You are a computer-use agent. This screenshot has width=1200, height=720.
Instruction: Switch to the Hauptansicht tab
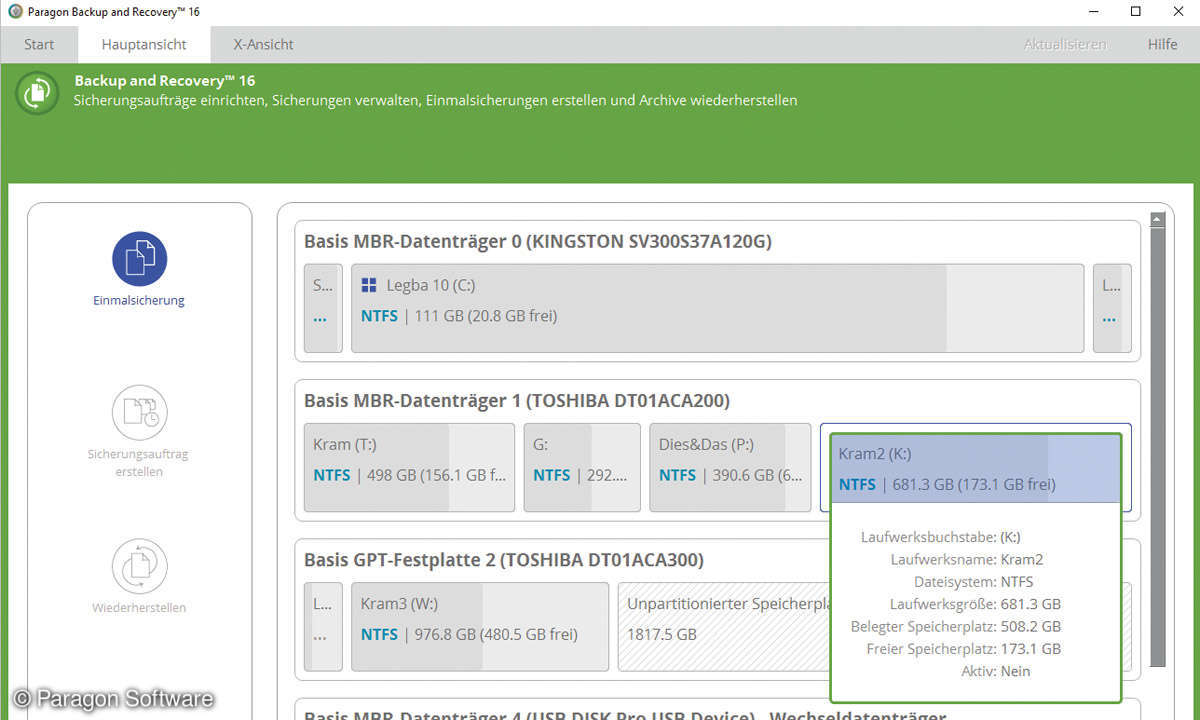click(x=145, y=44)
